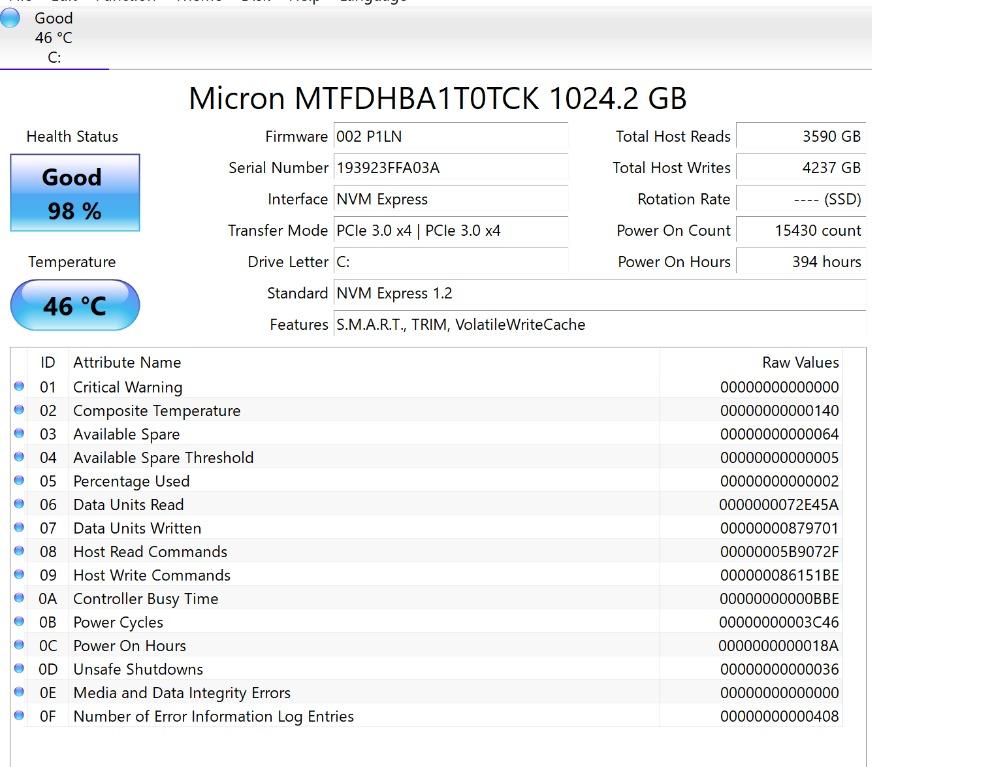Select the Unsafe Shutdowns attribute name
Viewport: 1003px width, 767px height.
tap(138, 669)
